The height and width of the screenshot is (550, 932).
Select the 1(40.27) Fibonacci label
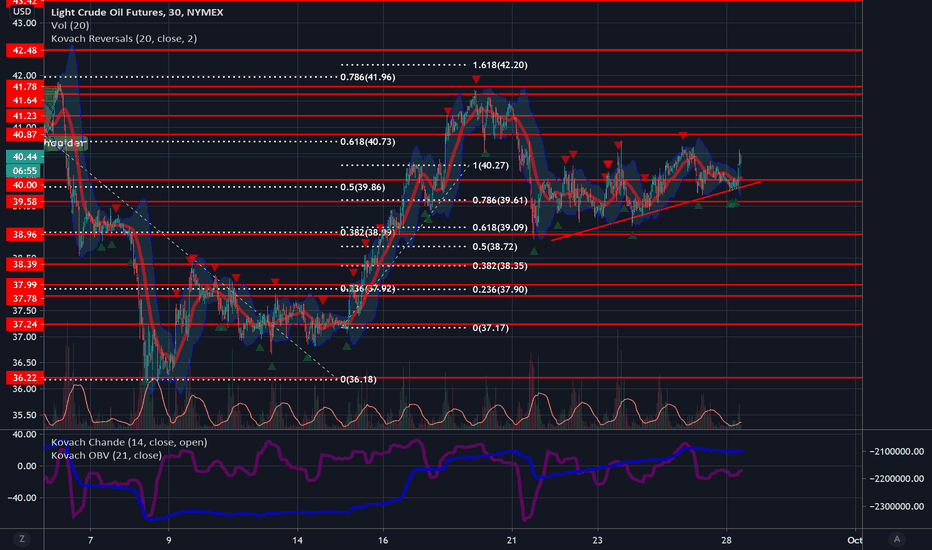[491, 165]
